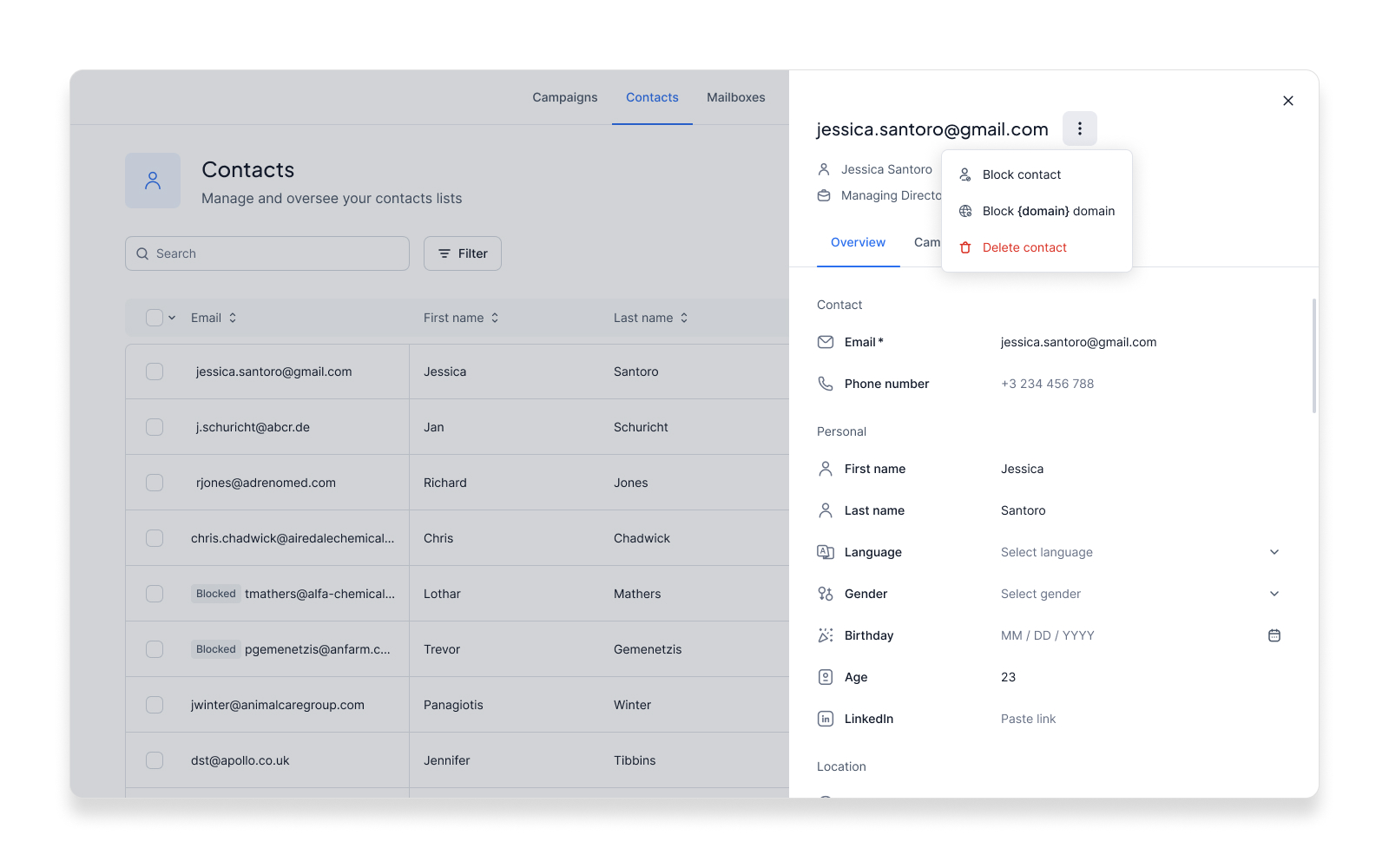The width and height of the screenshot is (1389, 868).
Task: Click the person icon beside First name
Action: pos(826,469)
